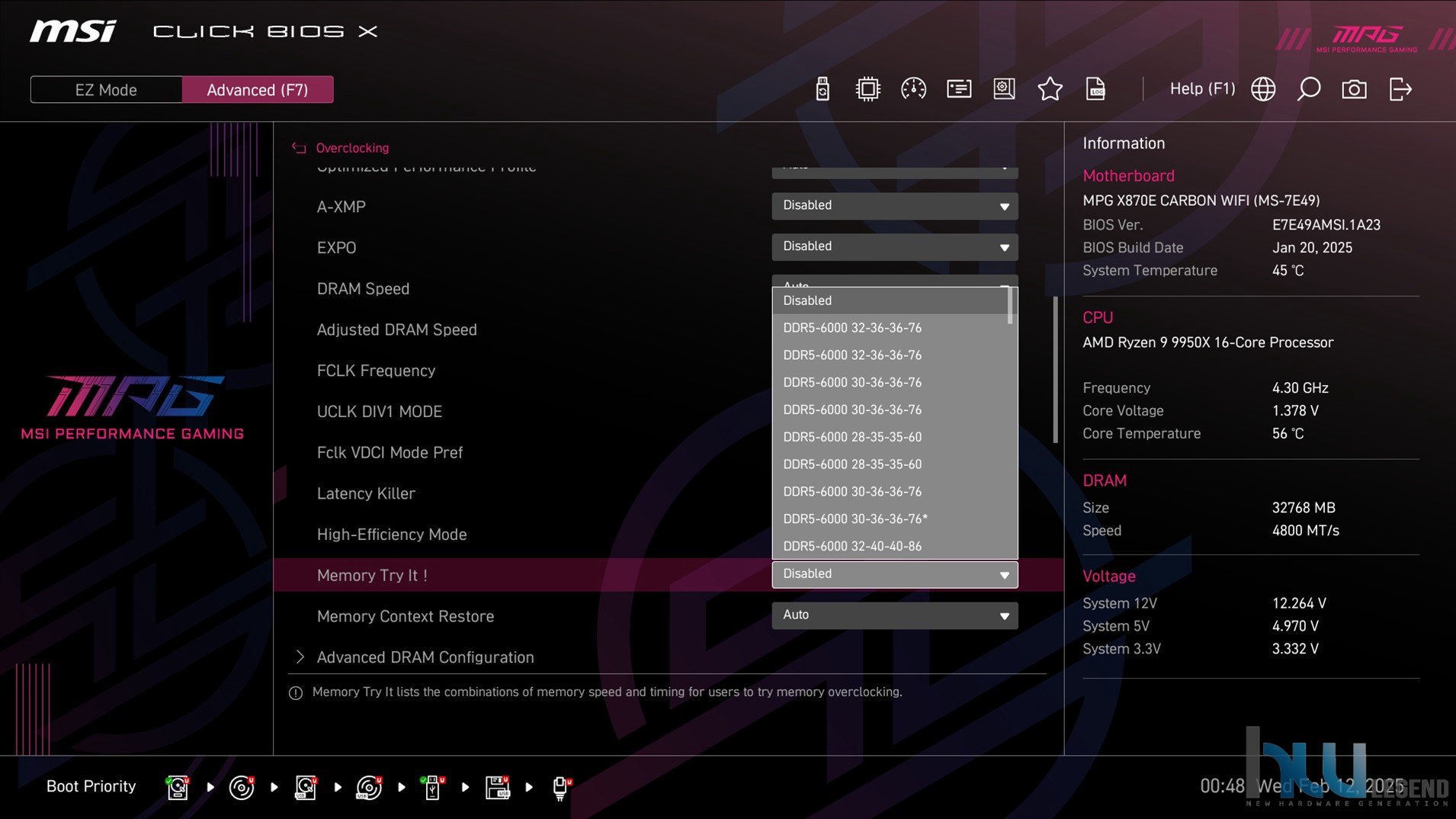The image size is (1456, 819).
Task: Click the Core Voltage 1.378 V value
Action: (1294, 411)
